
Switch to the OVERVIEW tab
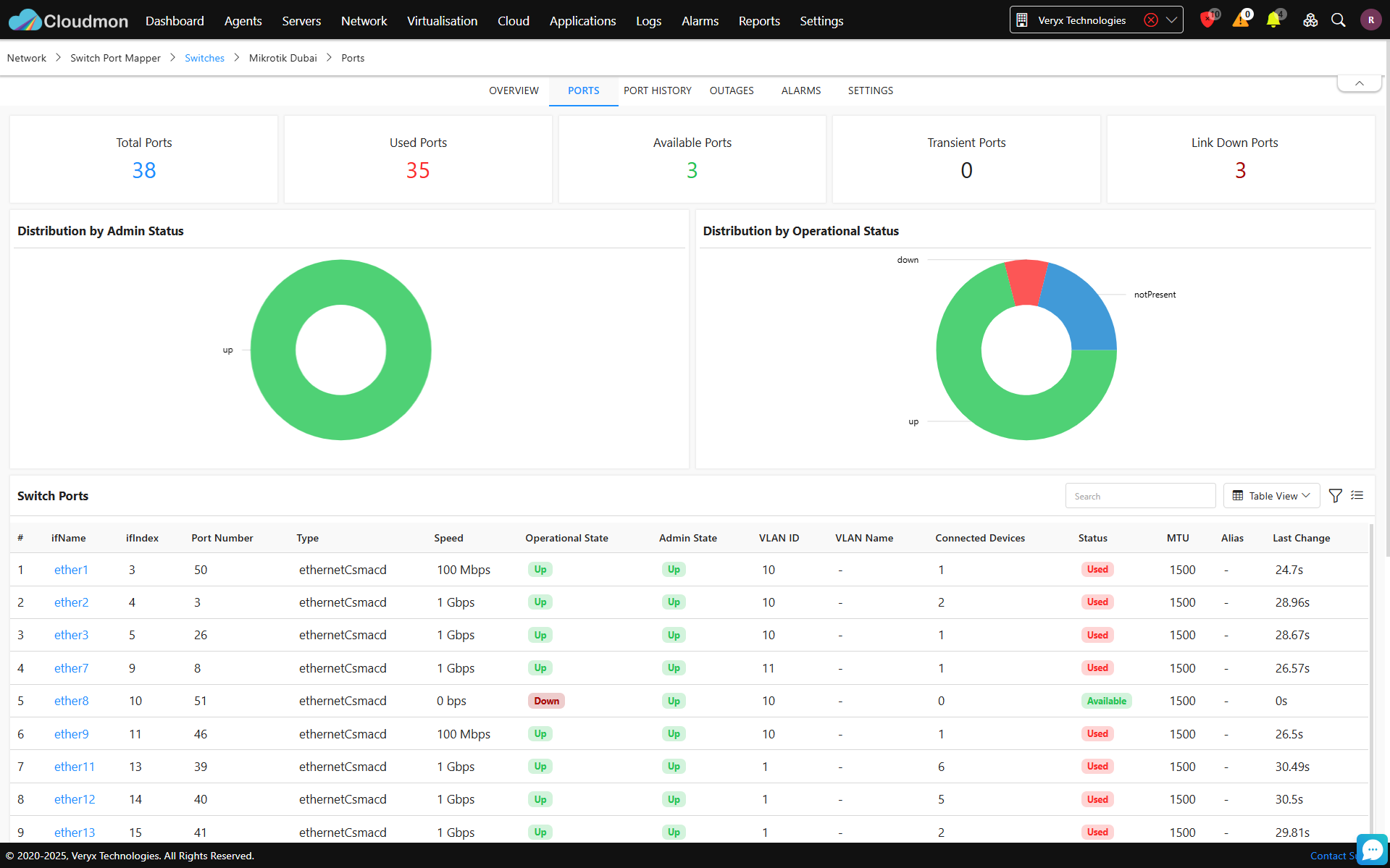tap(514, 90)
